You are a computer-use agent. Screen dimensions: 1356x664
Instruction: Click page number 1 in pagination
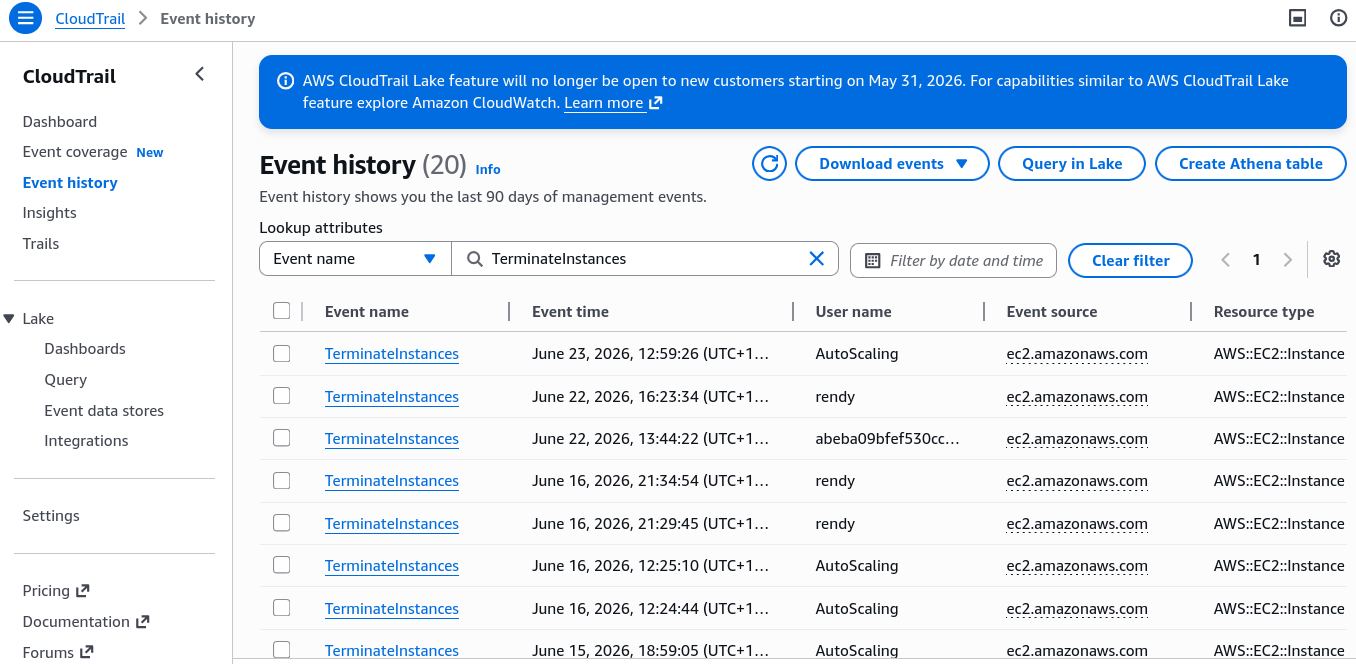point(1257,260)
